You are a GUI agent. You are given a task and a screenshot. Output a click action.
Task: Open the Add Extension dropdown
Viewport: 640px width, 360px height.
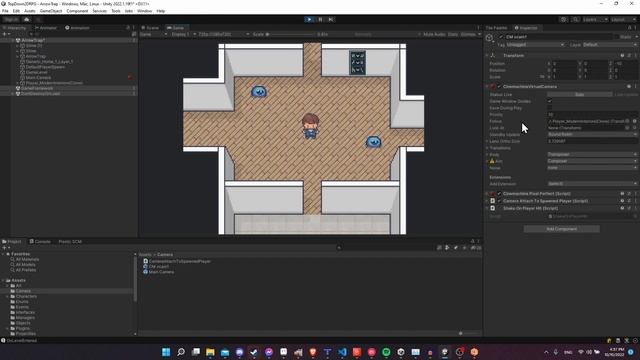point(592,184)
